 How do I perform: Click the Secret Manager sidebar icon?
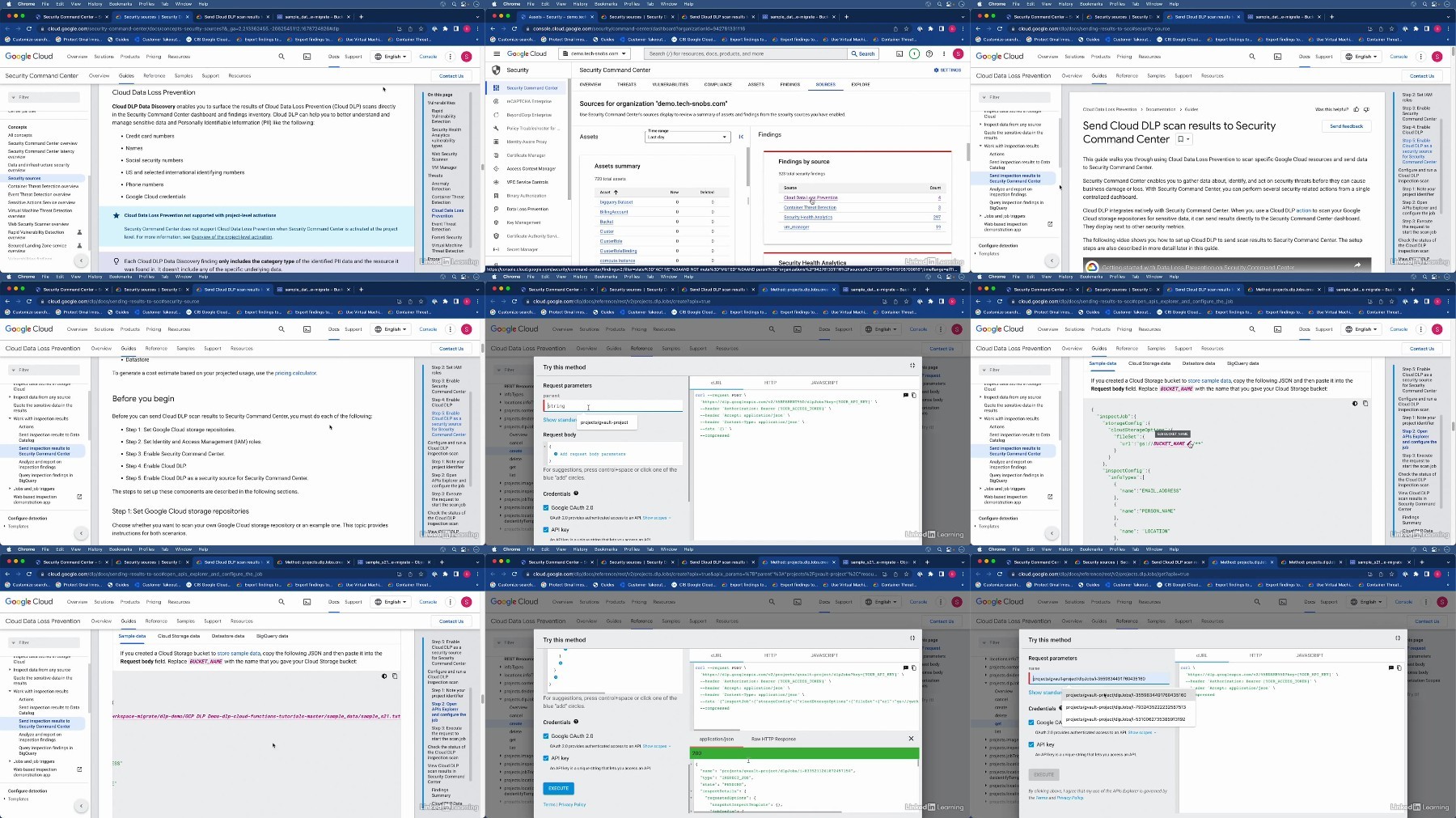[496, 249]
